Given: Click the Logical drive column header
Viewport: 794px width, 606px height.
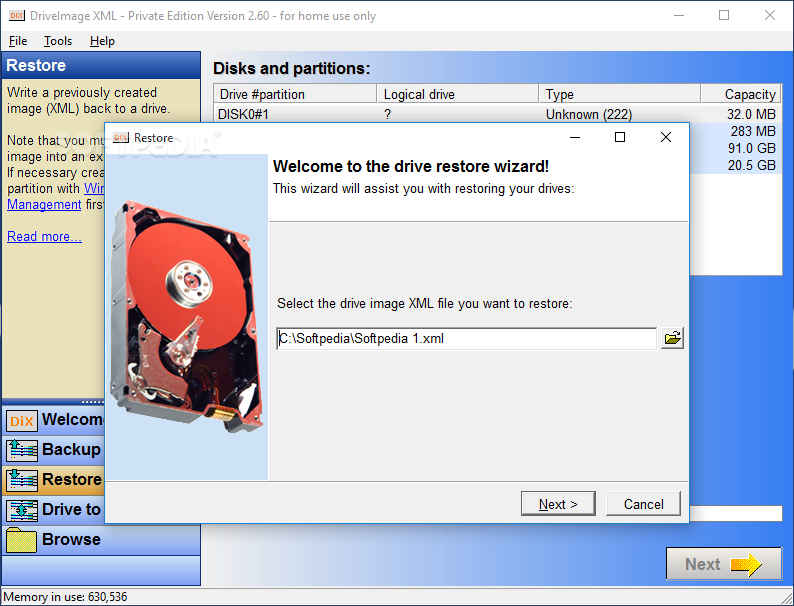Looking at the screenshot, I should (458, 94).
